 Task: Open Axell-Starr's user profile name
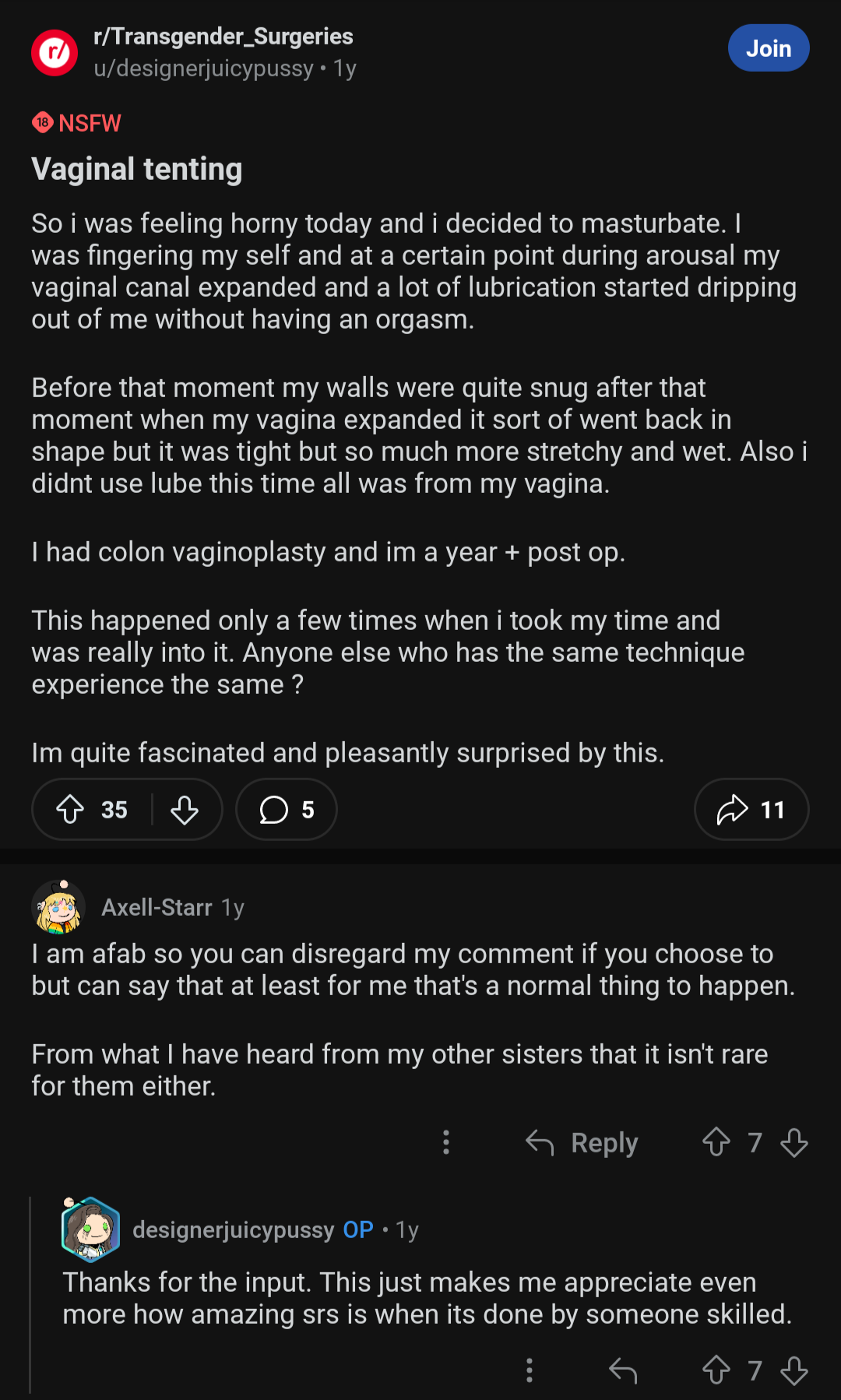tap(157, 907)
